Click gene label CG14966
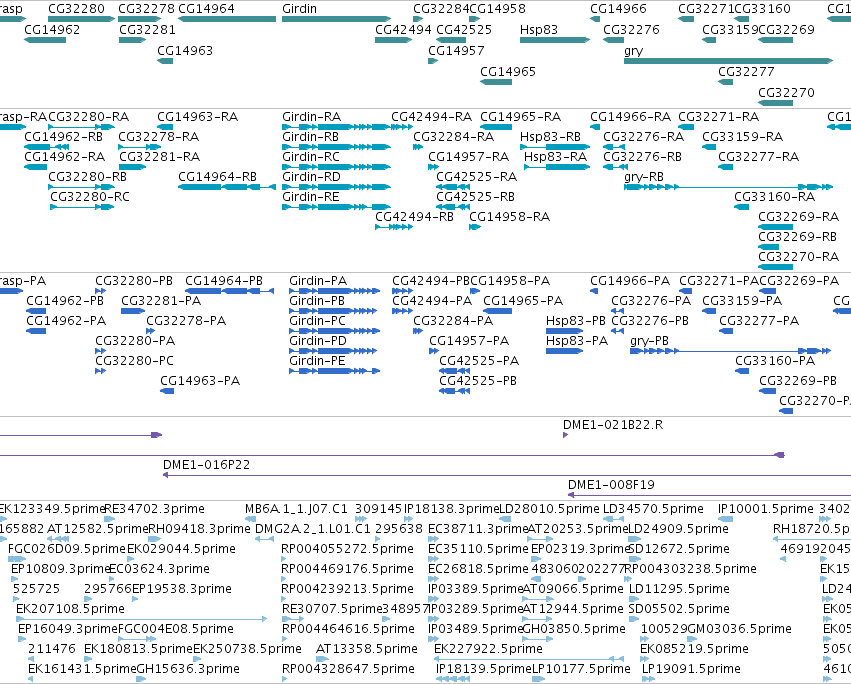Image resolution: width=851 pixels, height=684 pixels. (x=618, y=9)
